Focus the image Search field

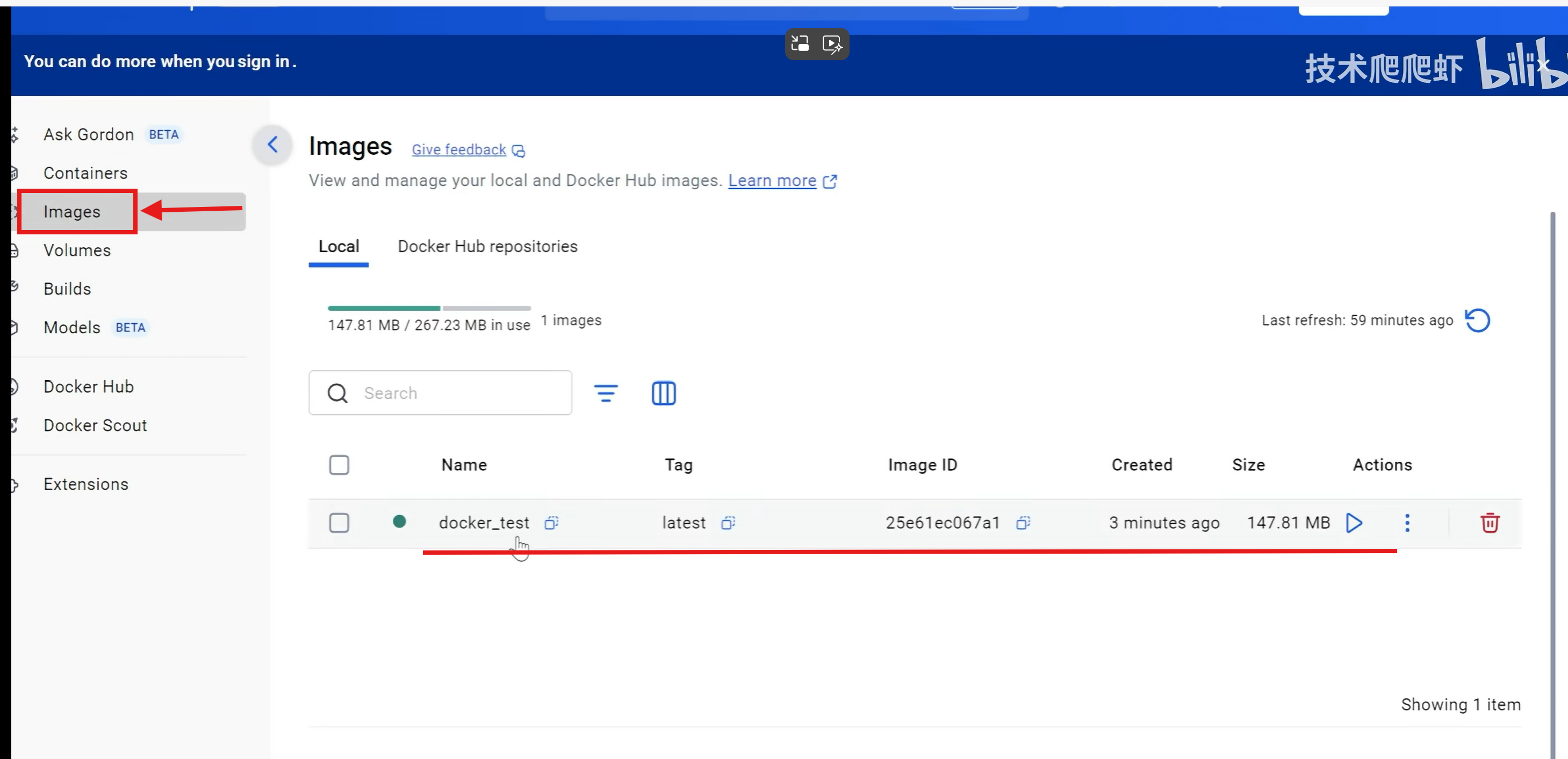pyautogui.click(x=440, y=392)
